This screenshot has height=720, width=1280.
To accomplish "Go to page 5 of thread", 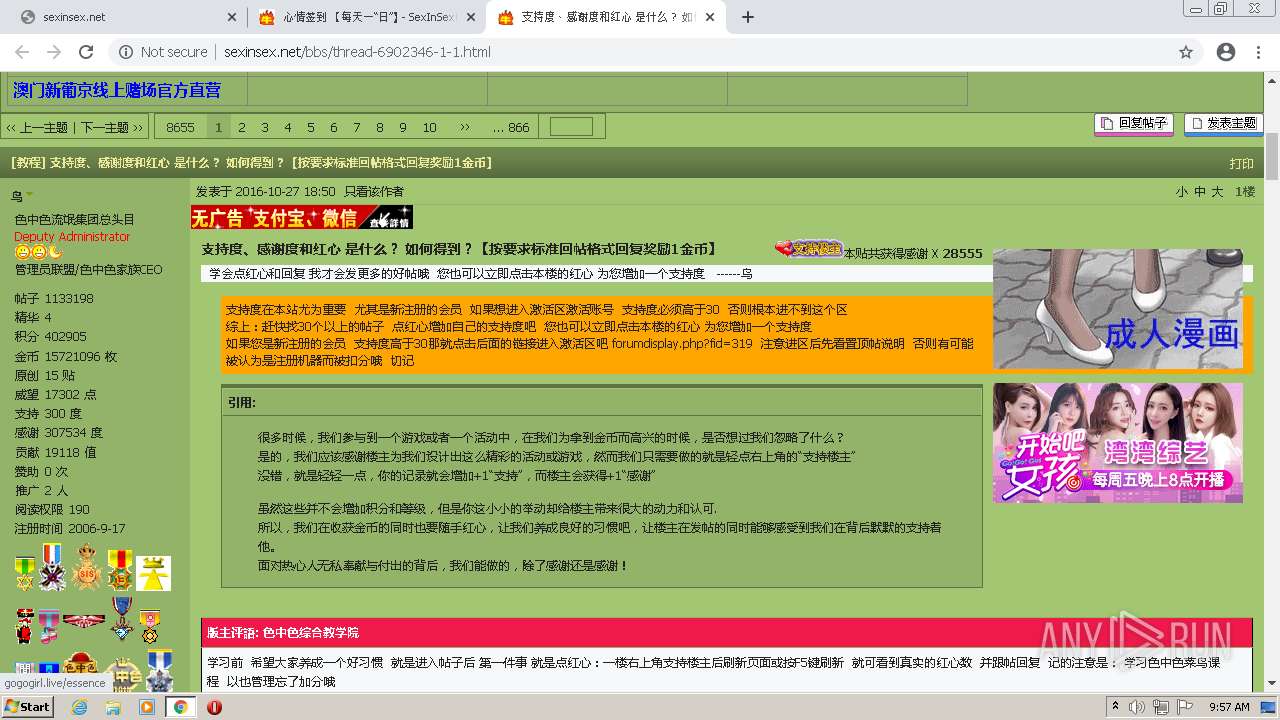I will pos(310,127).
